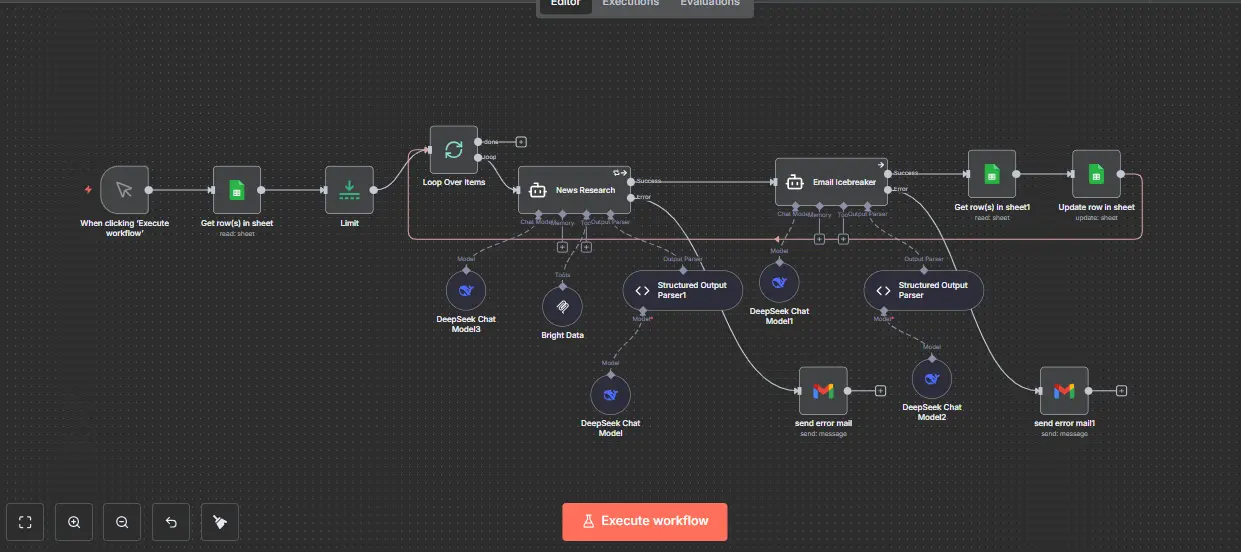1241x552 pixels.
Task: Click the zoom to fit button
Action: [x=26, y=522]
